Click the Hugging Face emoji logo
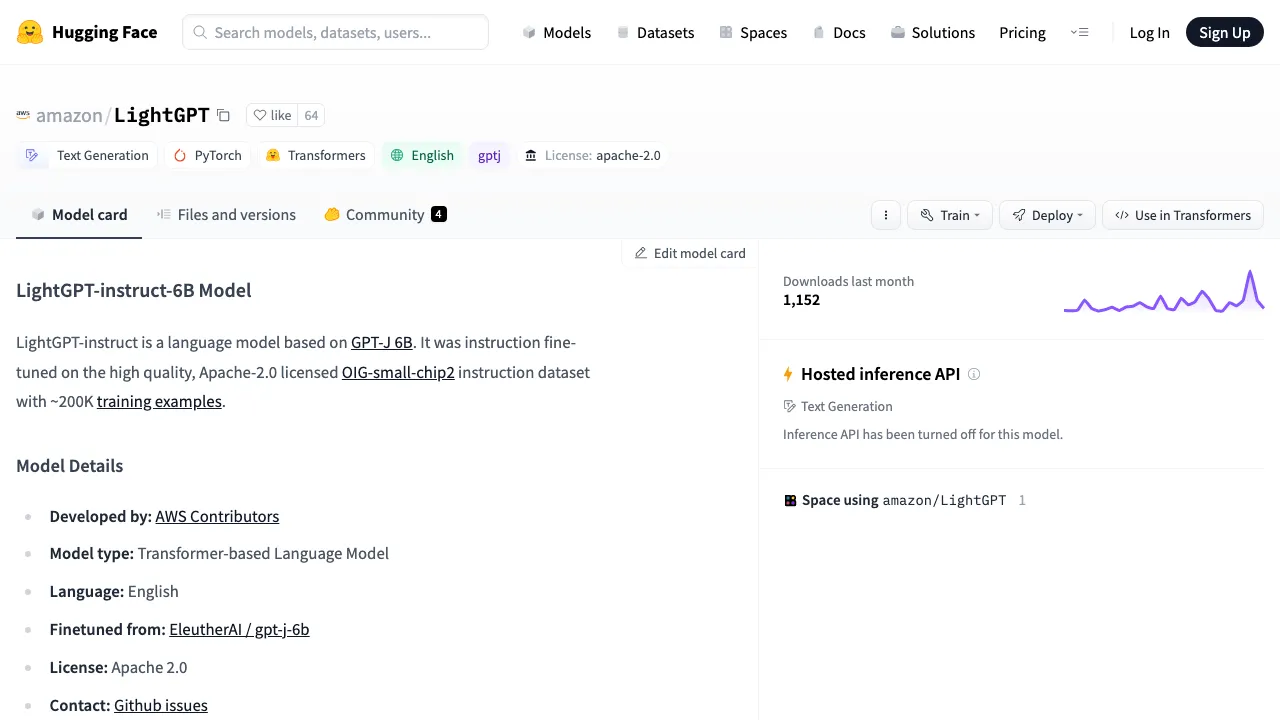 (30, 32)
